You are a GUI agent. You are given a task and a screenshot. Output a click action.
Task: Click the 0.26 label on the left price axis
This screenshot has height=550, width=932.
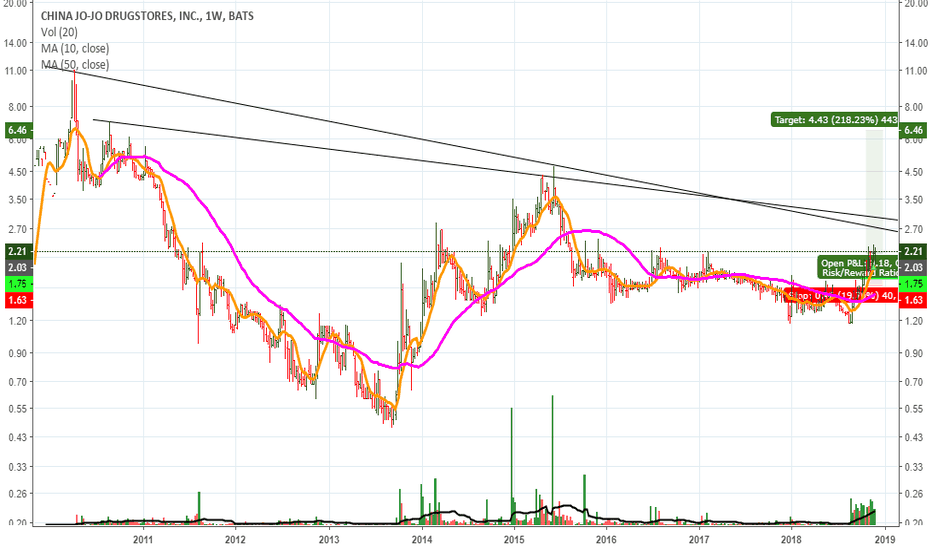click(18, 494)
